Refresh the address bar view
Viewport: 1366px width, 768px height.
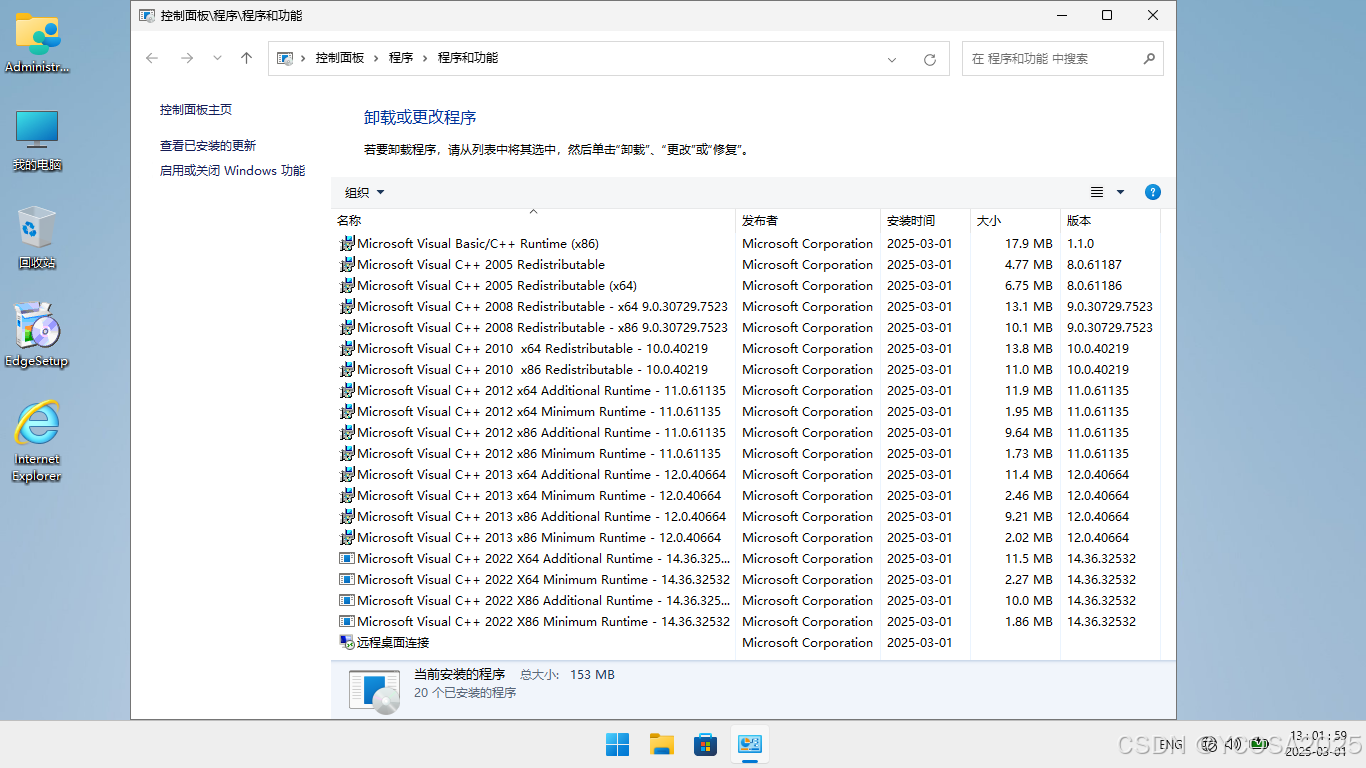930,59
